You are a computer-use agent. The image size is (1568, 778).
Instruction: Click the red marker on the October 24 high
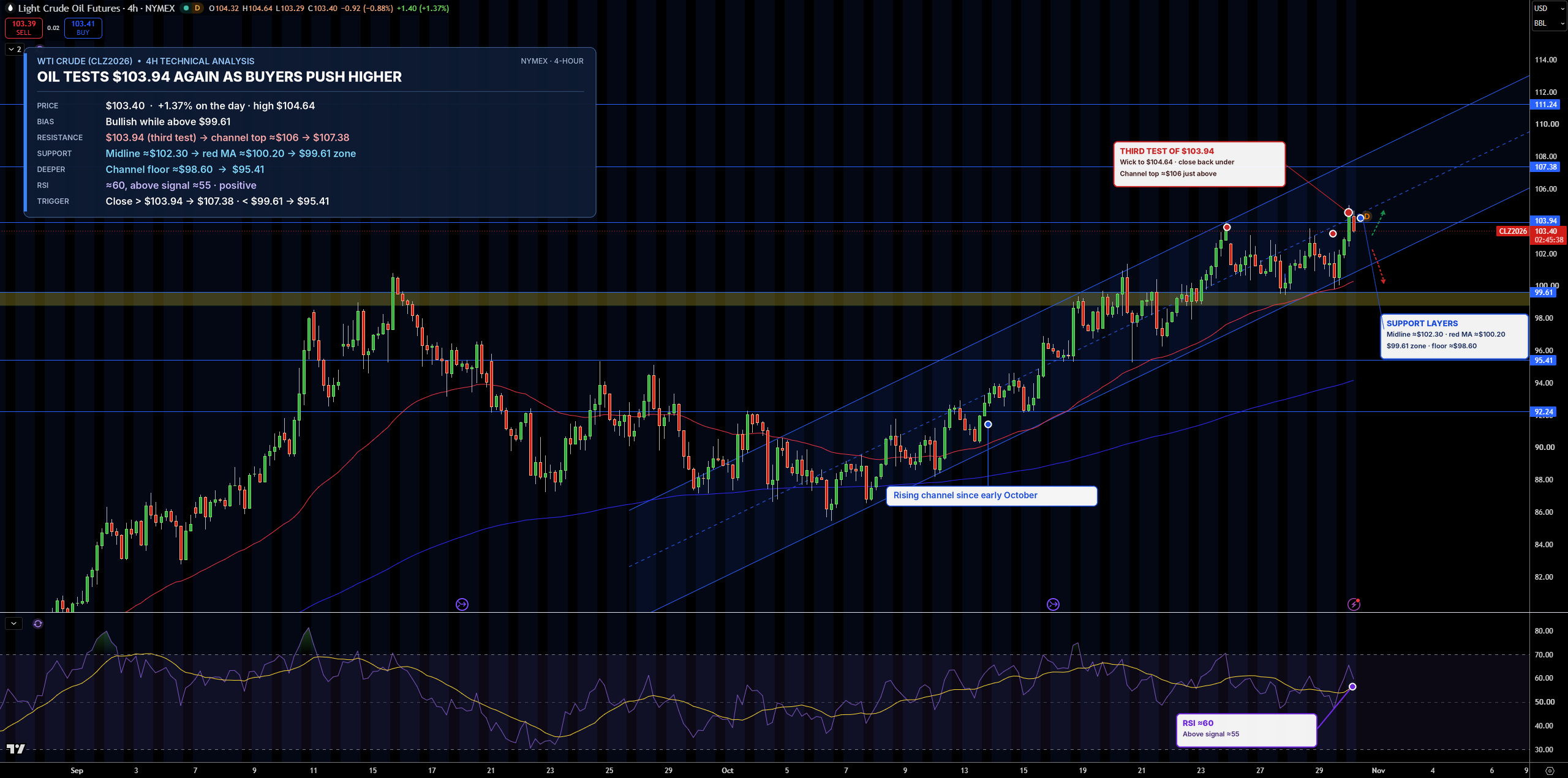[1226, 227]
